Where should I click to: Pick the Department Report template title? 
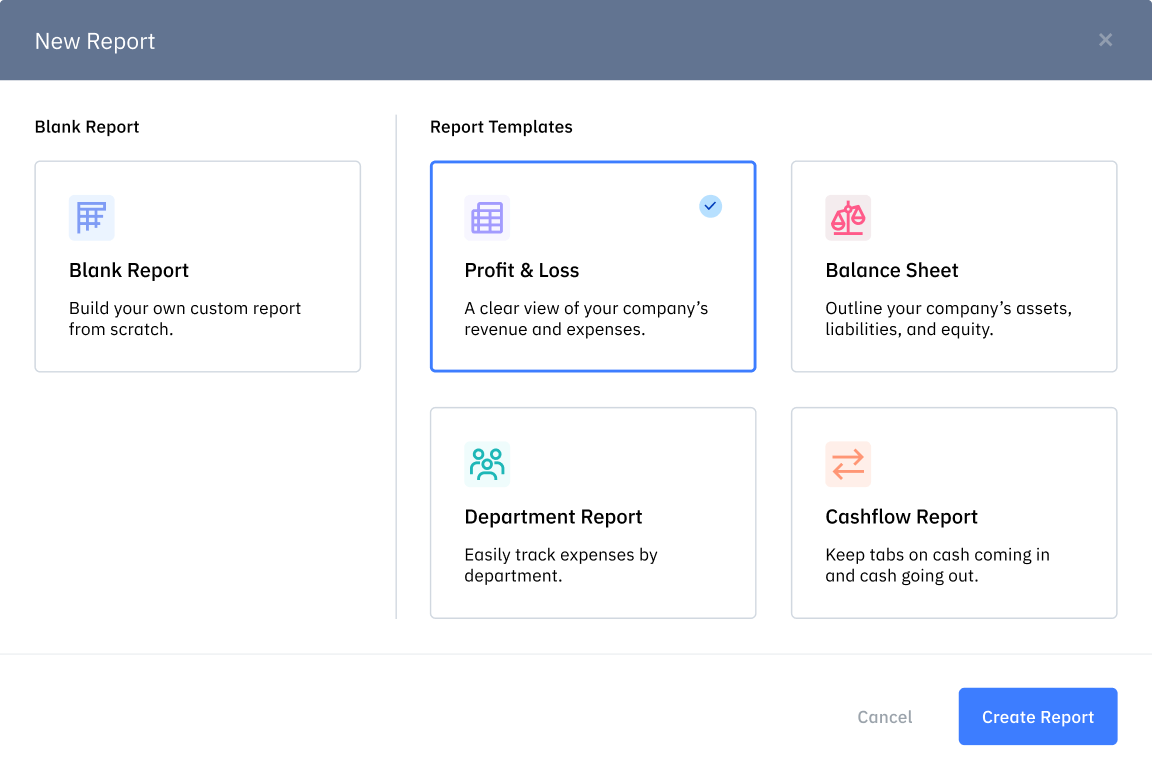click(x=553, y=517)
